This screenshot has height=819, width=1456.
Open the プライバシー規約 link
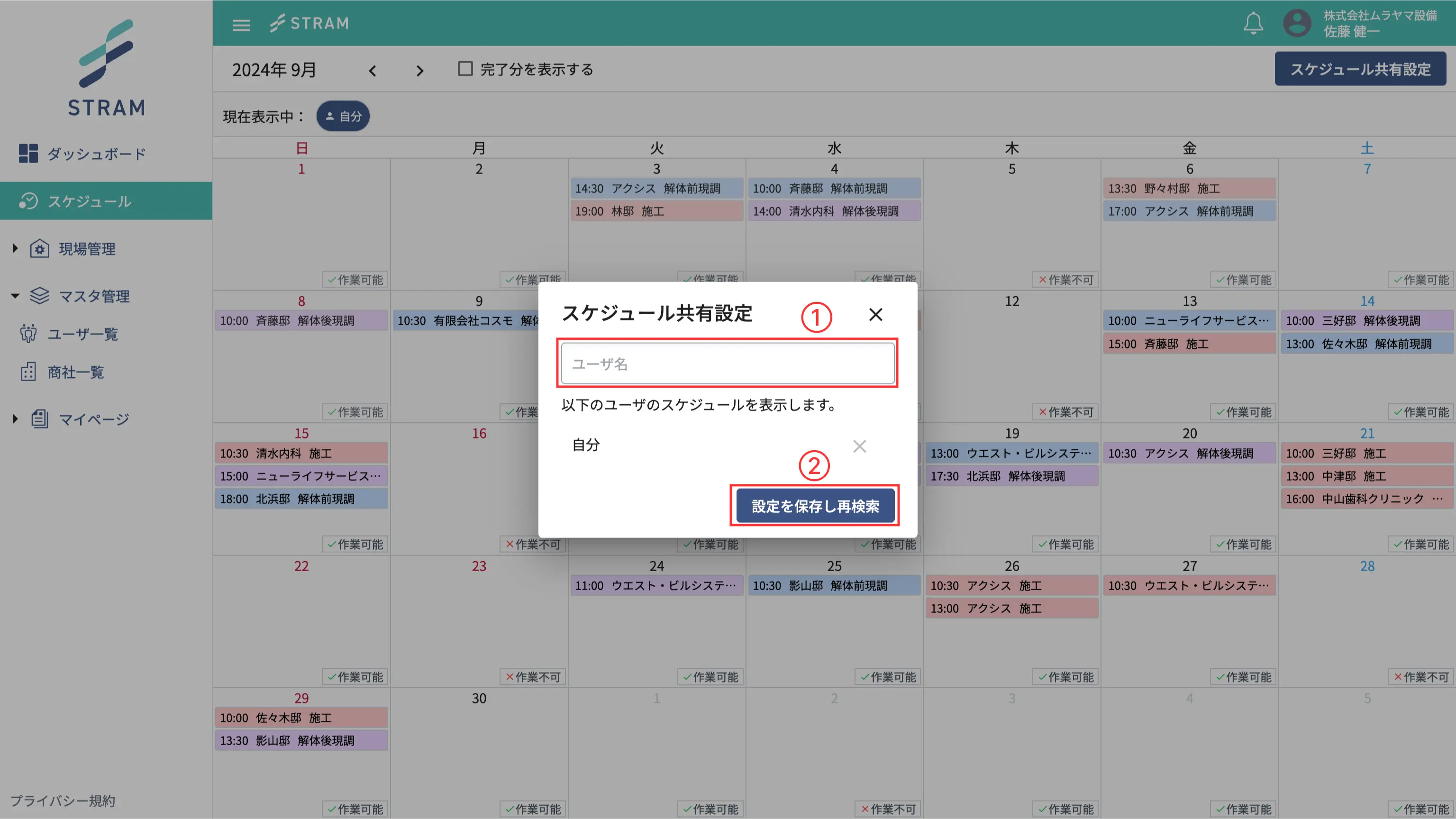click(63, 801)
